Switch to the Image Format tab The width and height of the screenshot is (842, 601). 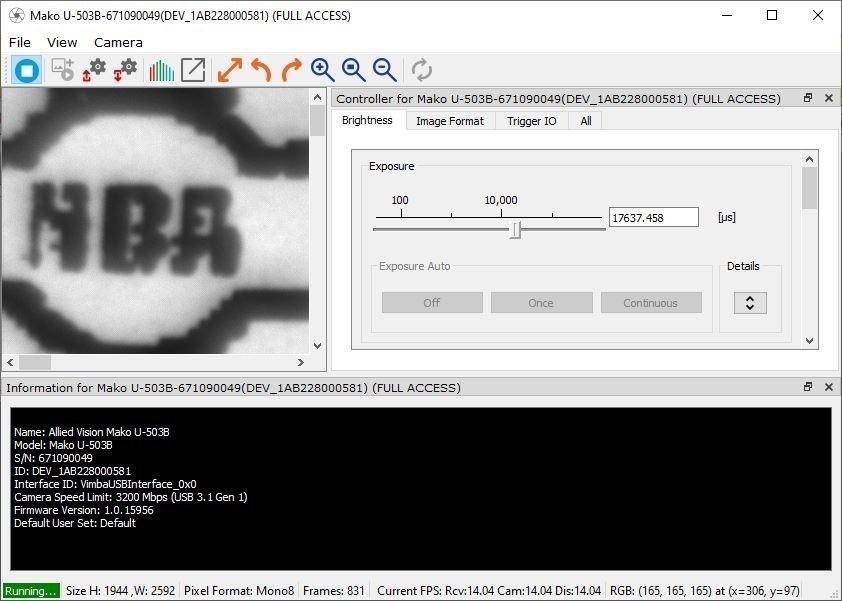[449, 121]
